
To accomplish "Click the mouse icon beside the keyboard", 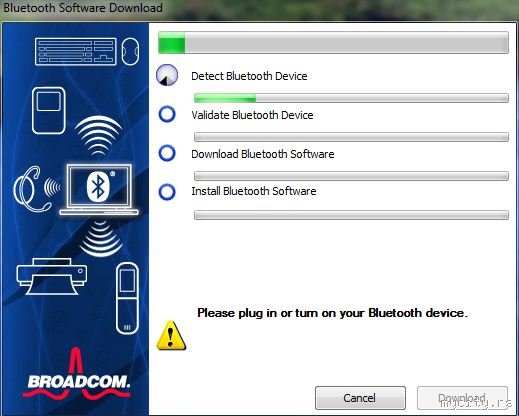I will (130, 51).
